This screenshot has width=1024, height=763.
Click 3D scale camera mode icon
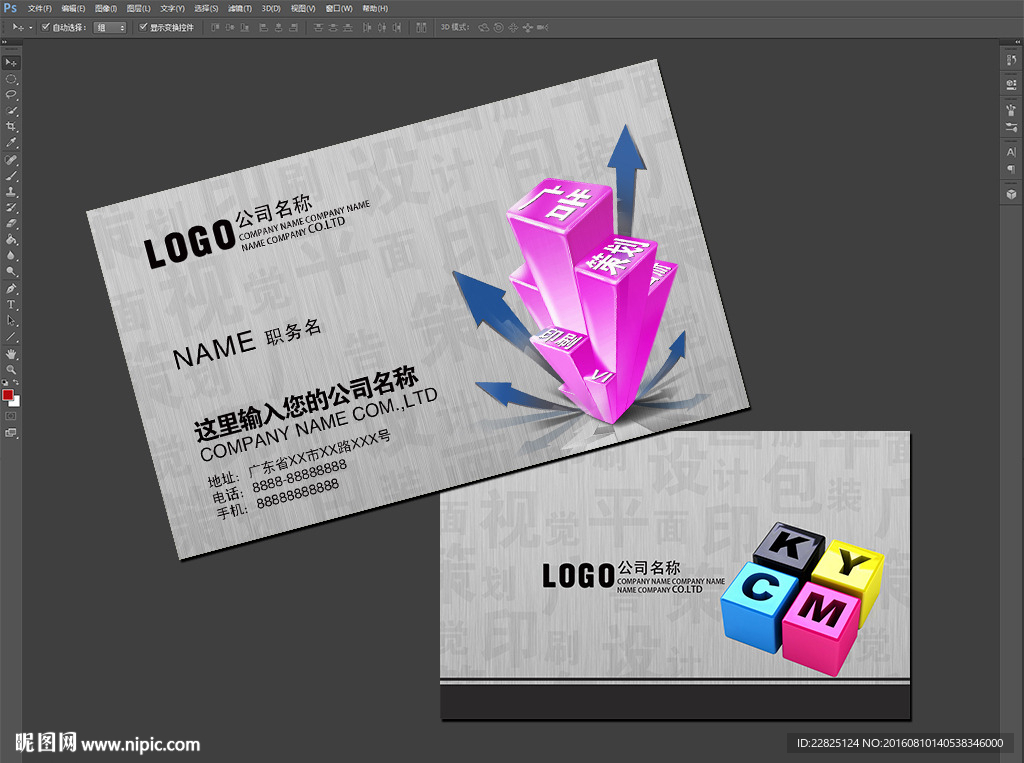(542, 27)
